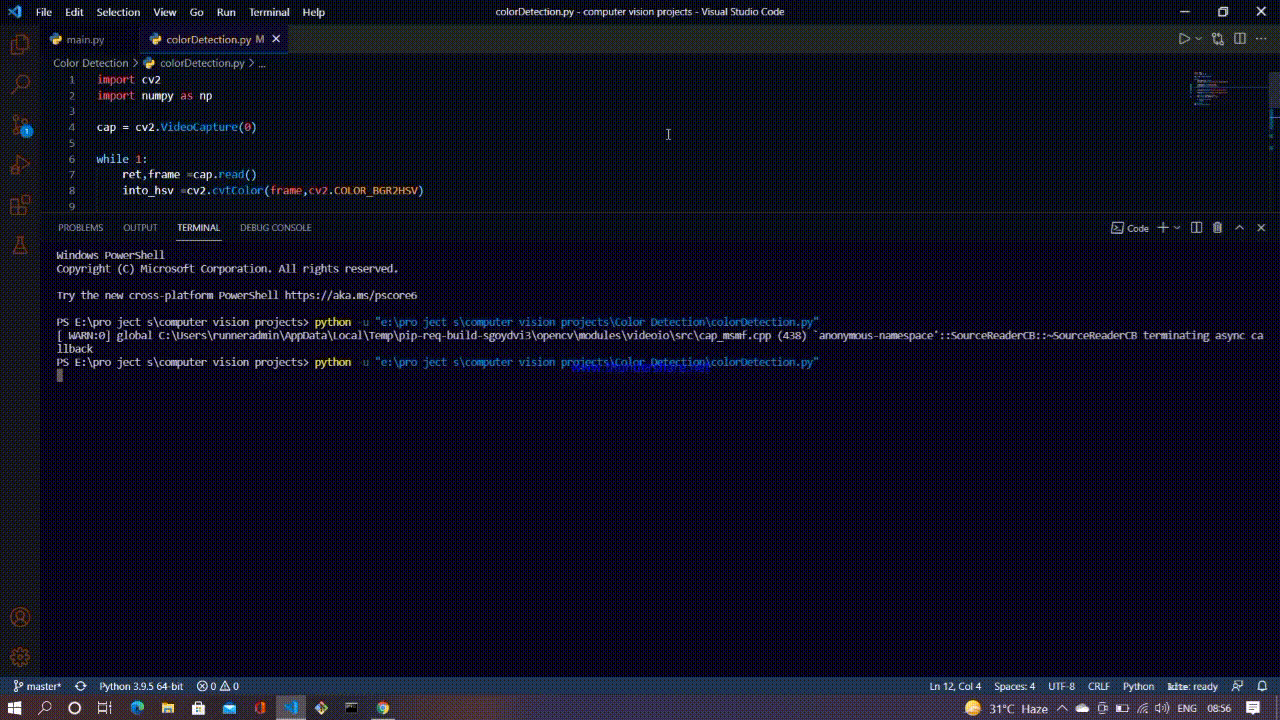Viewport: 1280px width, 720px height.
Task: Open the Help menu
Action: click(313, 12)
